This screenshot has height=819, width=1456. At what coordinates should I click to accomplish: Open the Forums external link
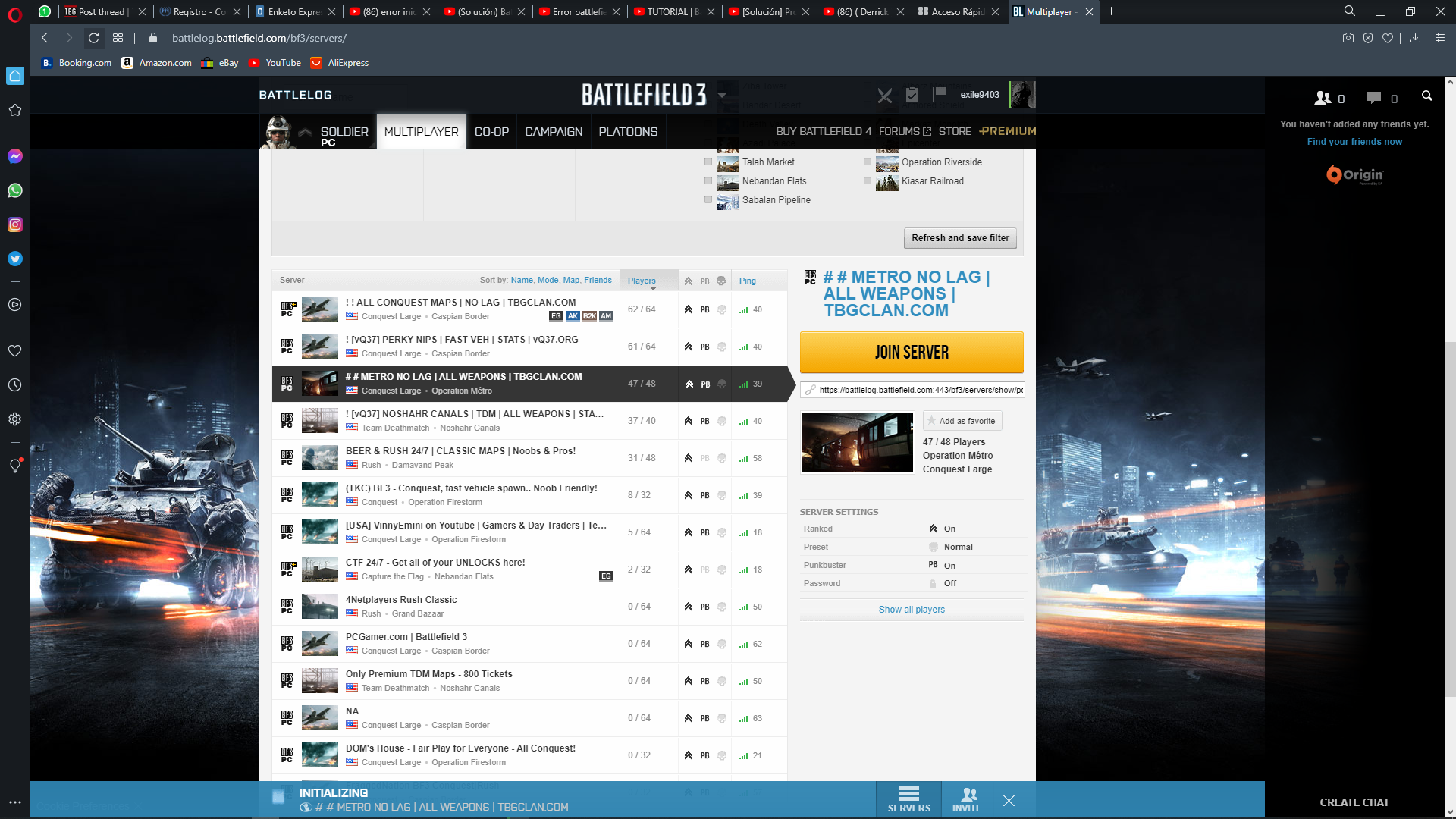coord(905,131)
